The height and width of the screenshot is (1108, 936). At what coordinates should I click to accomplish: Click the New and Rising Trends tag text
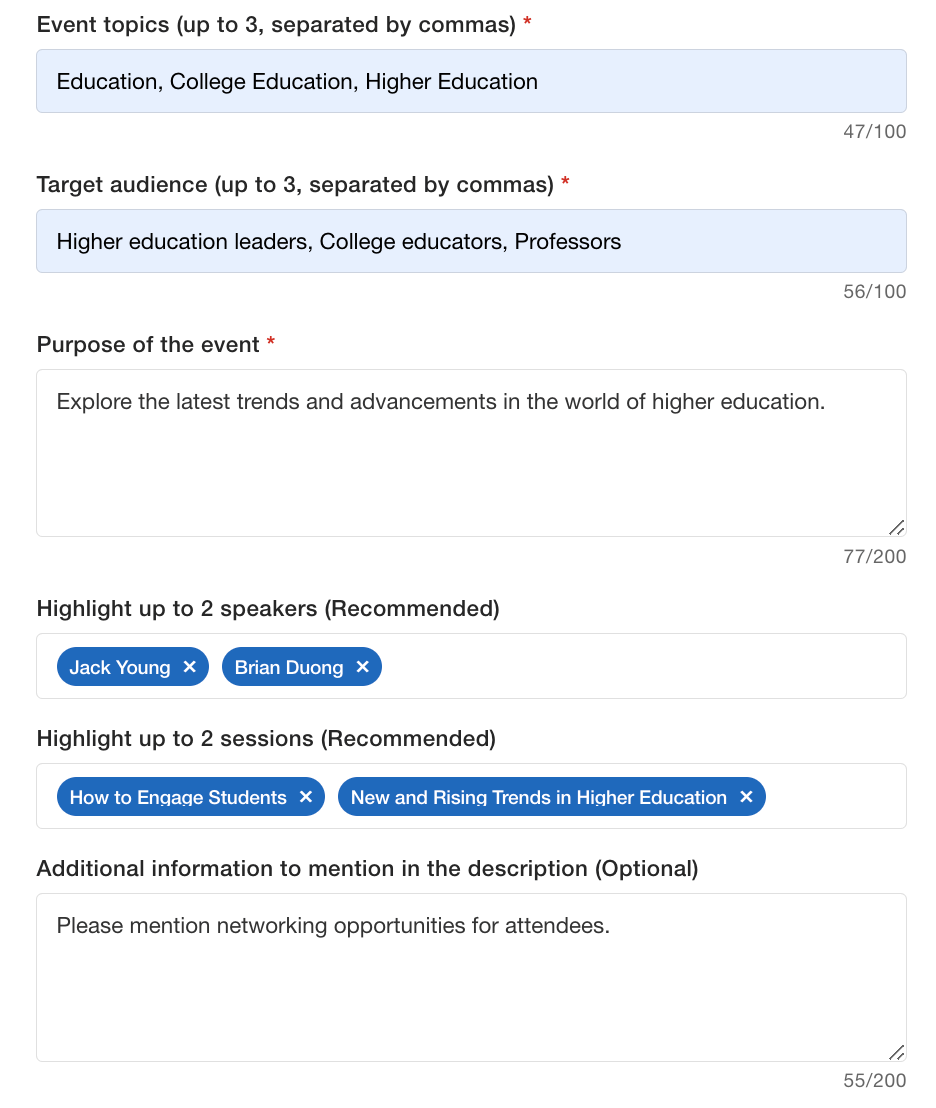pyautogui.click(x=538, y=797)
